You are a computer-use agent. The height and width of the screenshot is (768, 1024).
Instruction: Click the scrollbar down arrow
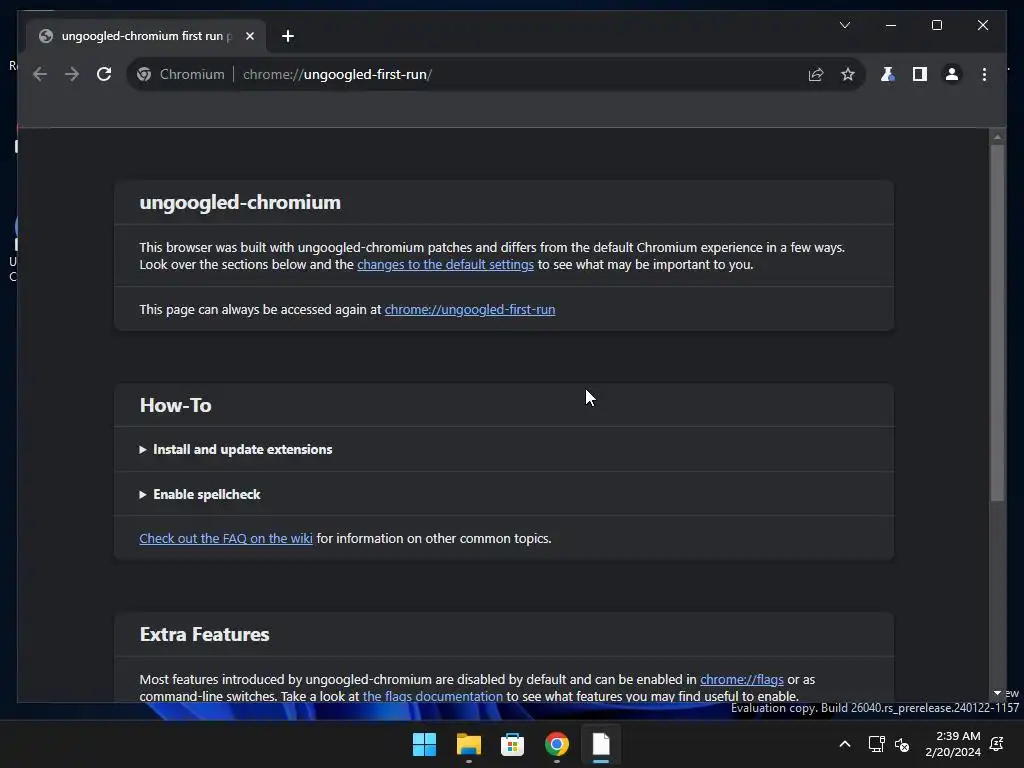click(997, 693)
